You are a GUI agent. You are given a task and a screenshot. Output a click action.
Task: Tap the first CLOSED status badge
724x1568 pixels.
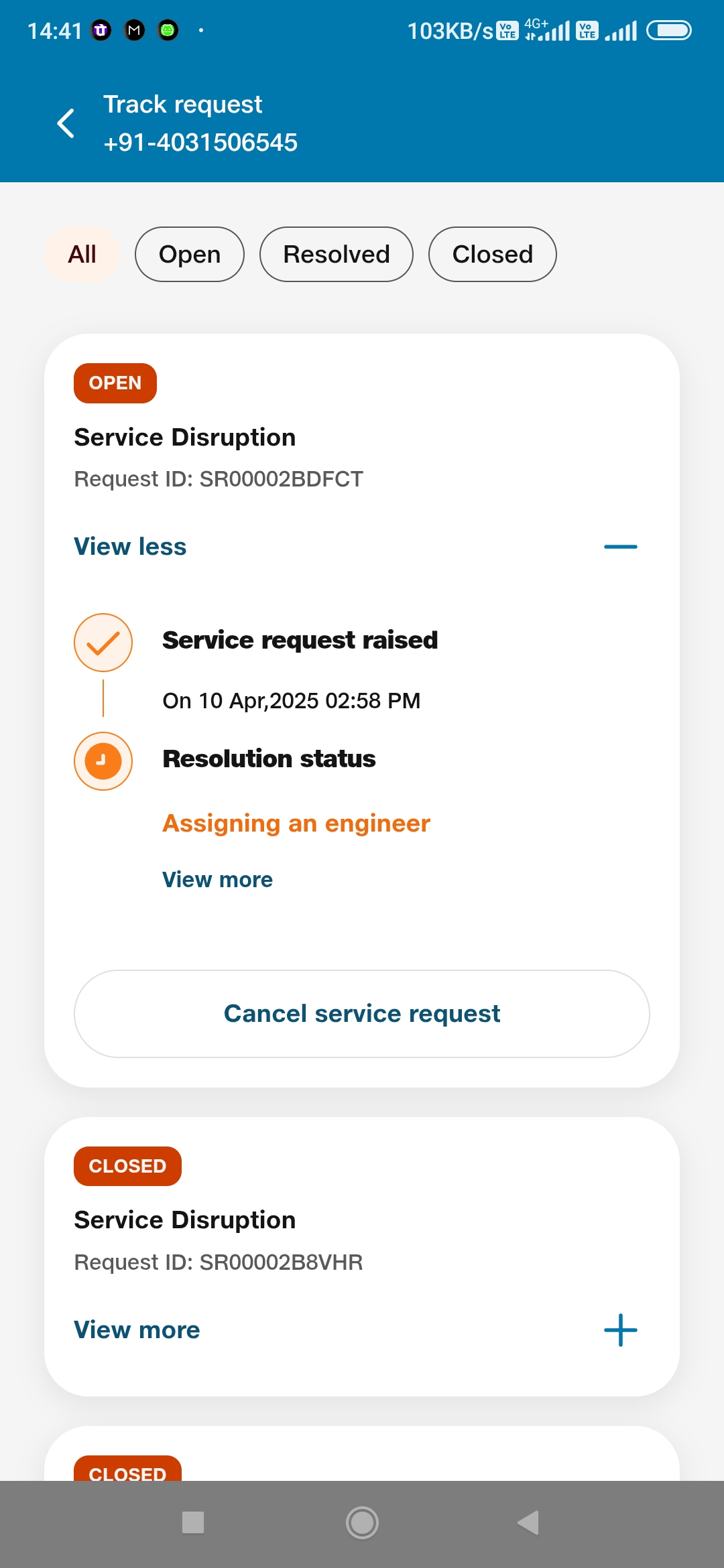[x=127, y=1166]
